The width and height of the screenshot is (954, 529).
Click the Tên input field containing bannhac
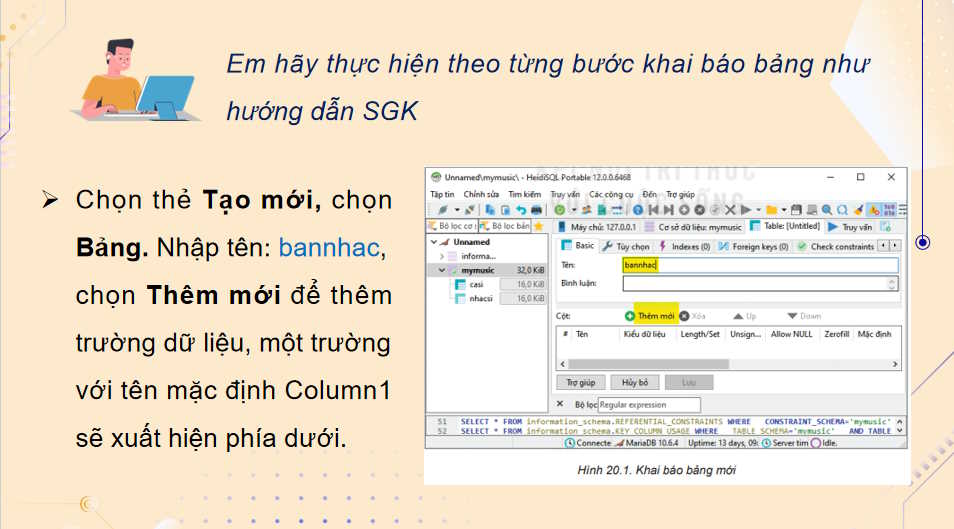click(761, 265)
